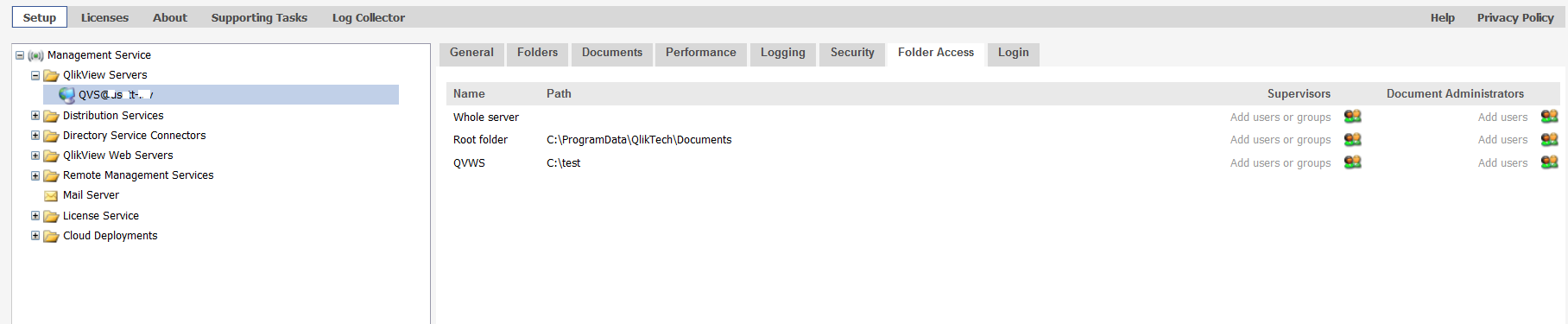The width and height of the screenshot is (1568, 324).
Task: Expand the Distribution Services node
Action: pyautogui.click(x=35, y=115)
